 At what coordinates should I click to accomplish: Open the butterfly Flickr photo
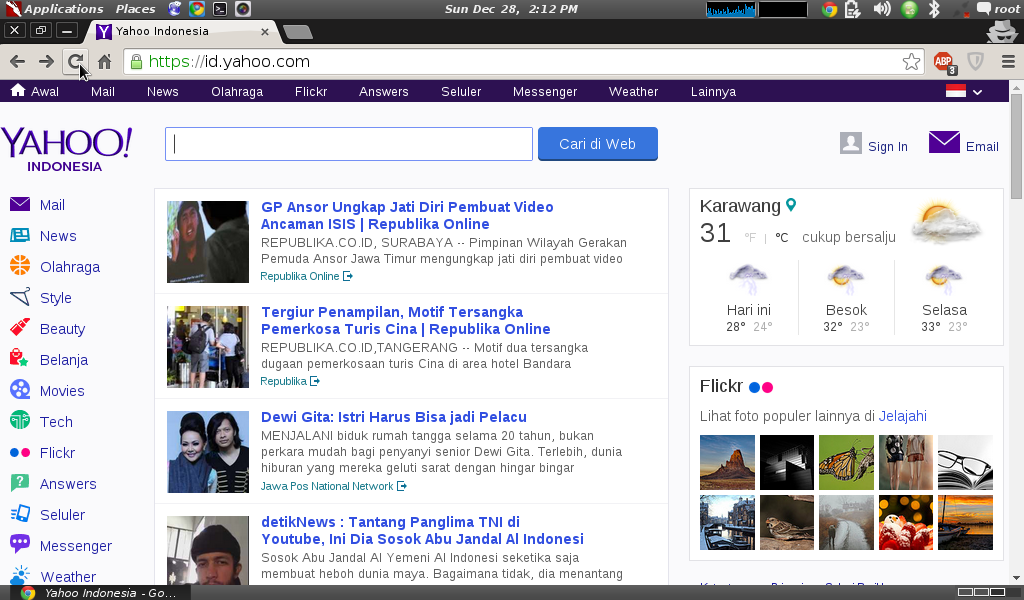[x=846, y=462]
